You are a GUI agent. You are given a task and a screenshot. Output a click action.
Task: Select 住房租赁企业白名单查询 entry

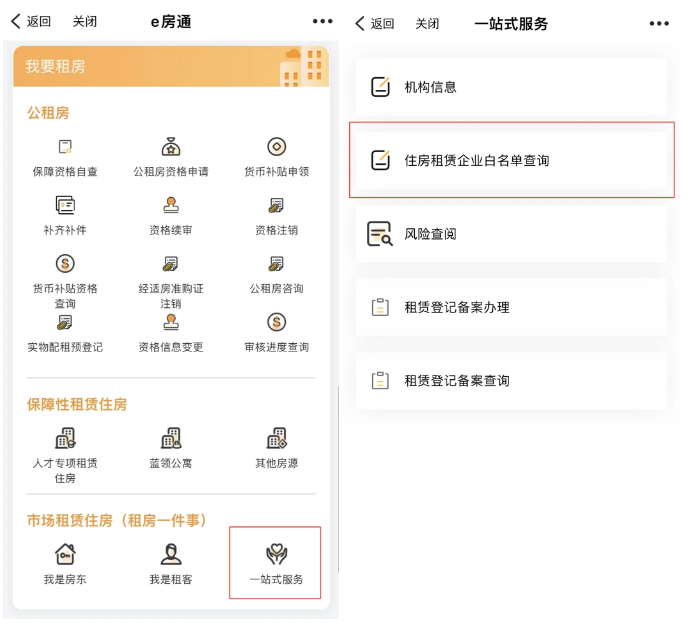[508, 160]
